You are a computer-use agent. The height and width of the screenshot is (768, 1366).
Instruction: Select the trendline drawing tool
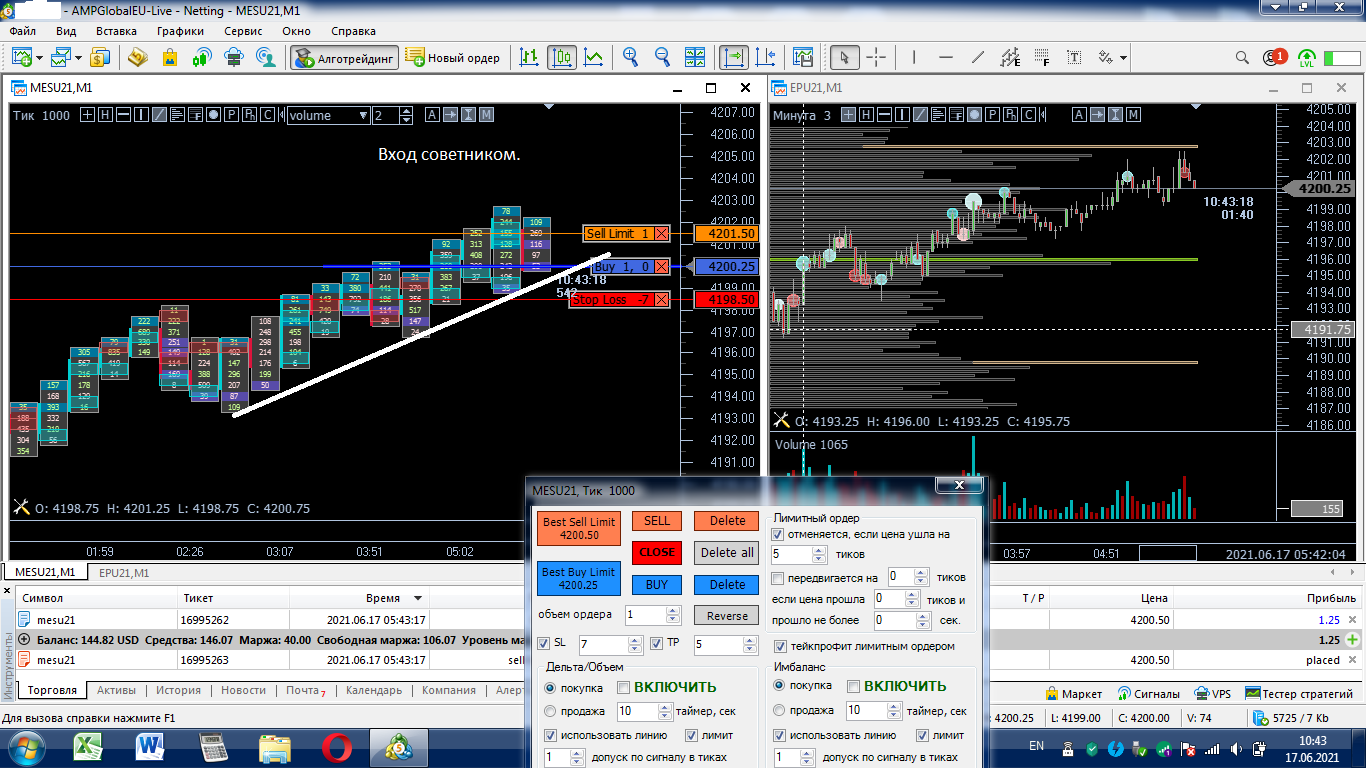pyautogui.click(x=978, y=57)
